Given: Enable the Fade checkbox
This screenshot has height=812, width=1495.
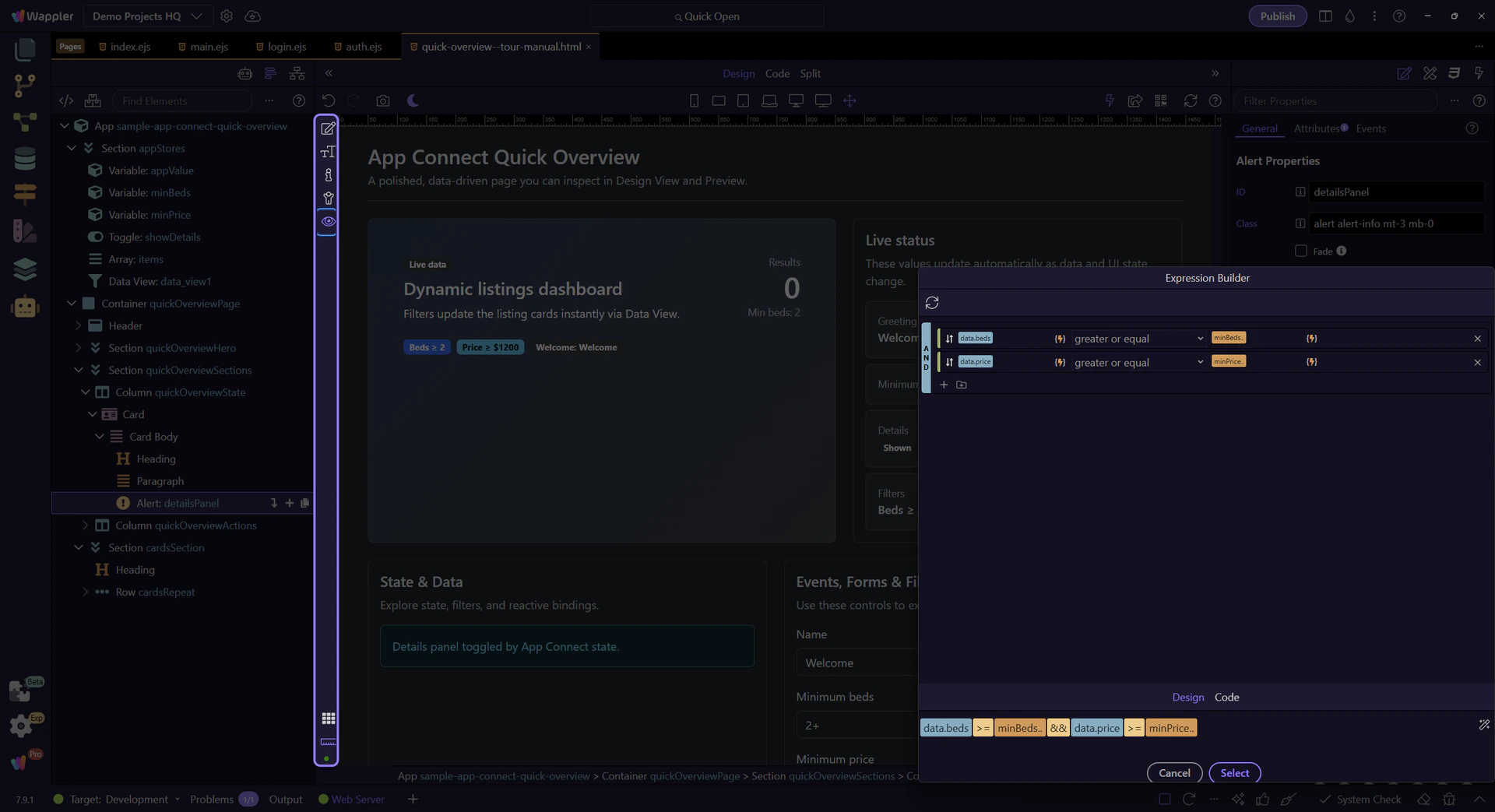Looking at the screenshot, I should point(1300,251).
